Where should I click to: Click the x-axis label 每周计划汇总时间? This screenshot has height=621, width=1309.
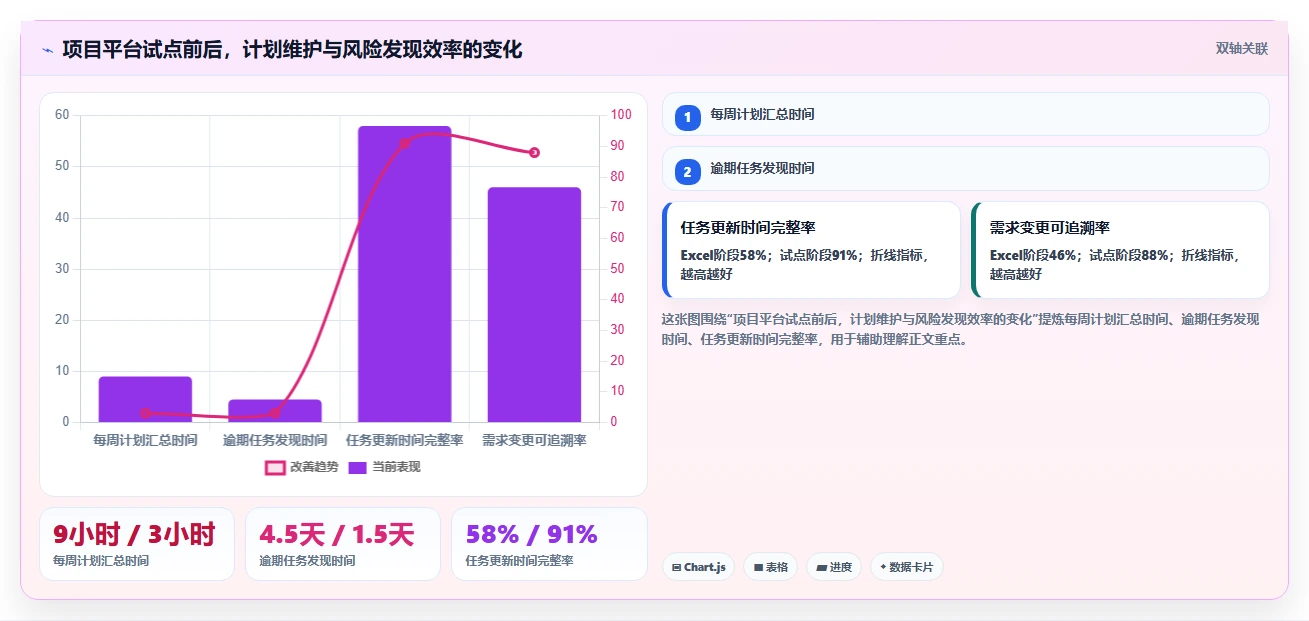[145, 440]
